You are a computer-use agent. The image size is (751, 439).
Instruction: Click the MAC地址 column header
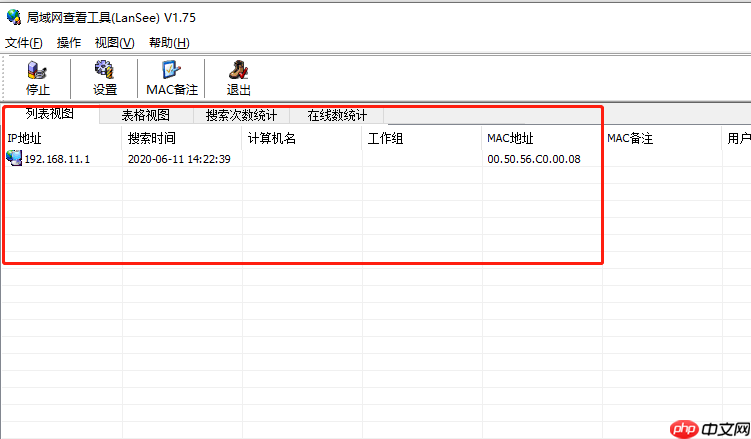click(x=542, y=138)
